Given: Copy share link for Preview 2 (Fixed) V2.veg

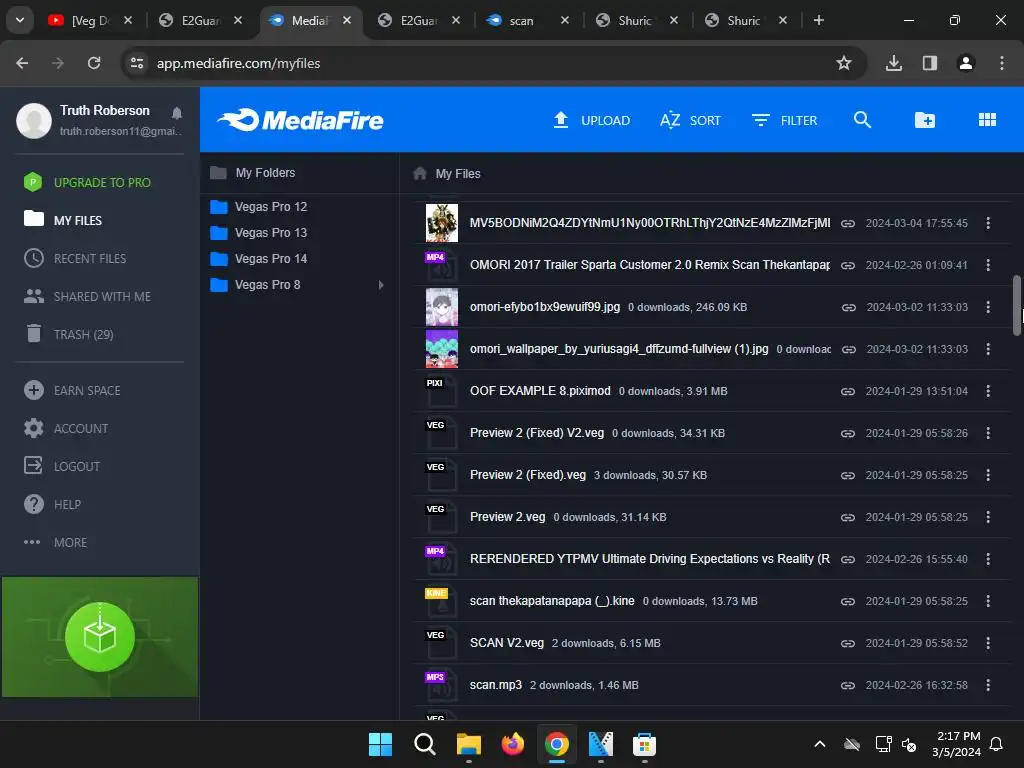Looking at the screenshot, I should click(848, 433).
